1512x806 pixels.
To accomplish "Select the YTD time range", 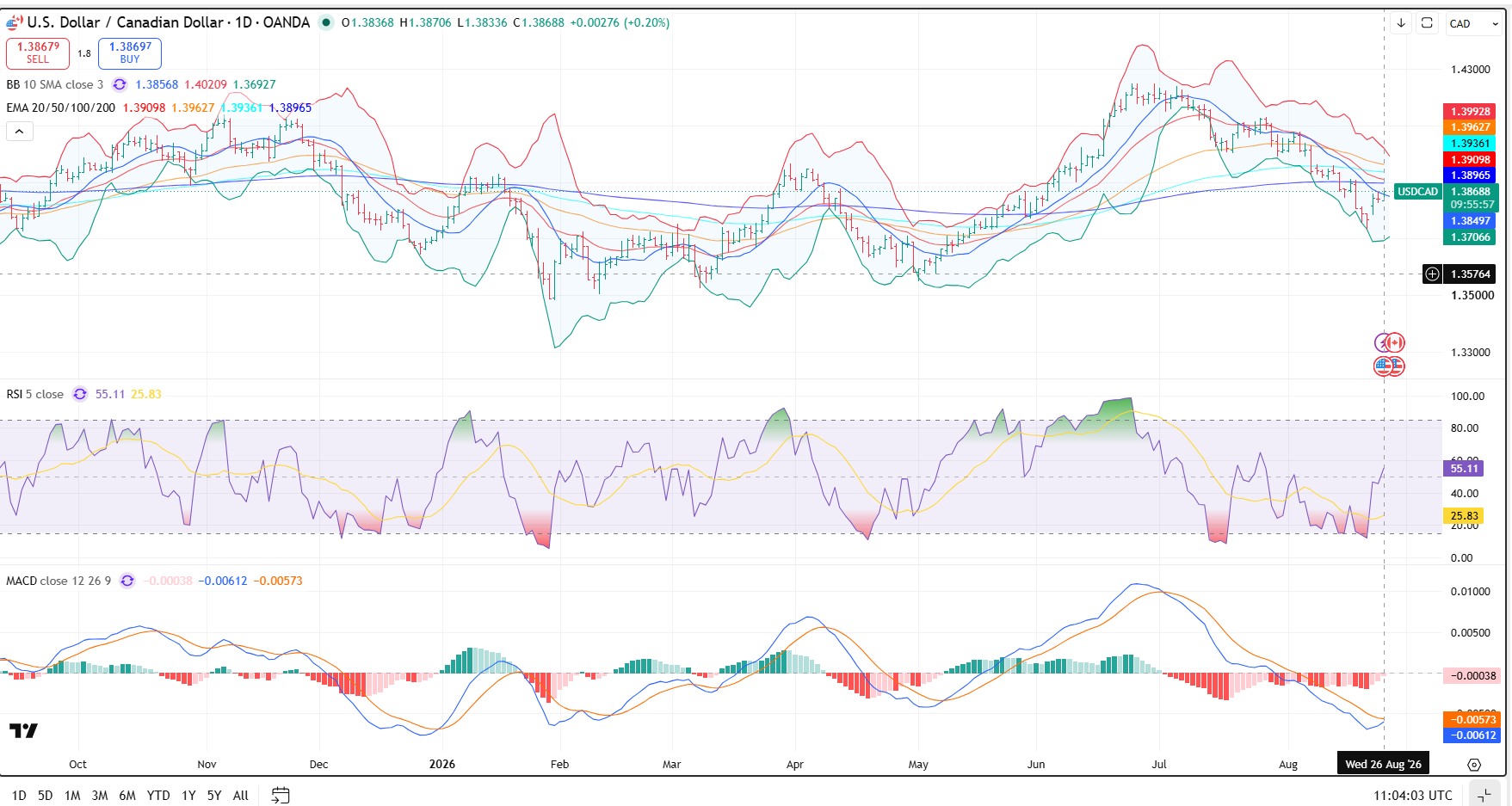I will [158, 796].
